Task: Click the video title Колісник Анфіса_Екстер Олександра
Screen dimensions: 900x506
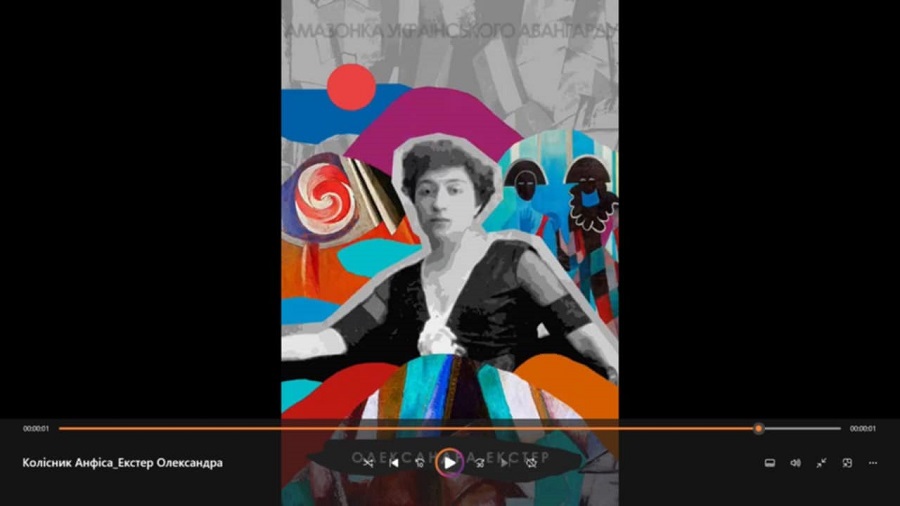Action: point(122,462)
